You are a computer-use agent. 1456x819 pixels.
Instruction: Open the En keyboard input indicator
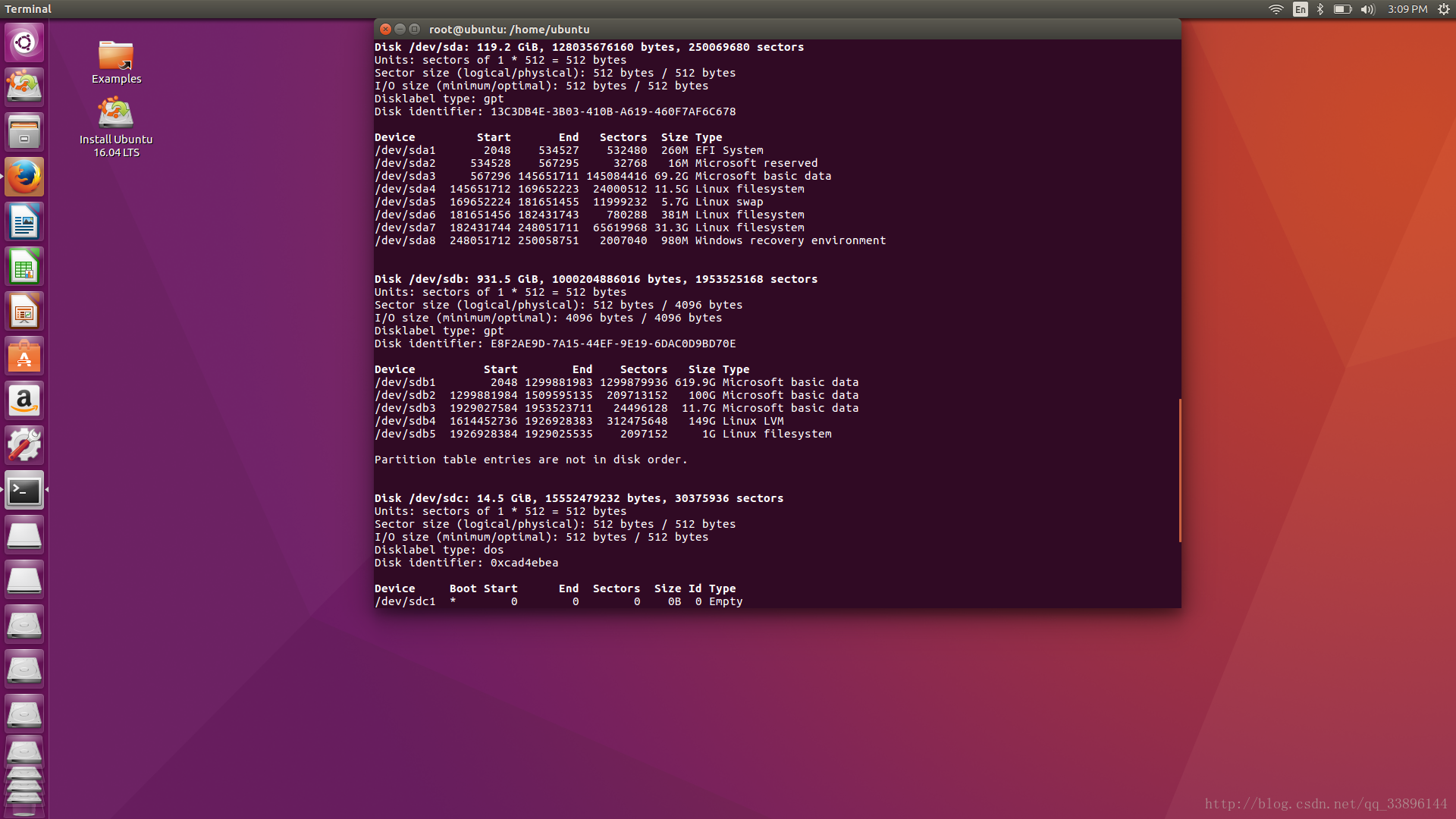click(x=1300, y=9)
